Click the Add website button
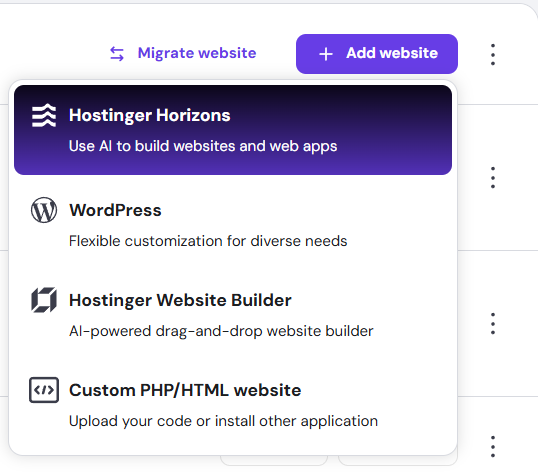This screenshot has height=472, width=538. pos(377,54)
